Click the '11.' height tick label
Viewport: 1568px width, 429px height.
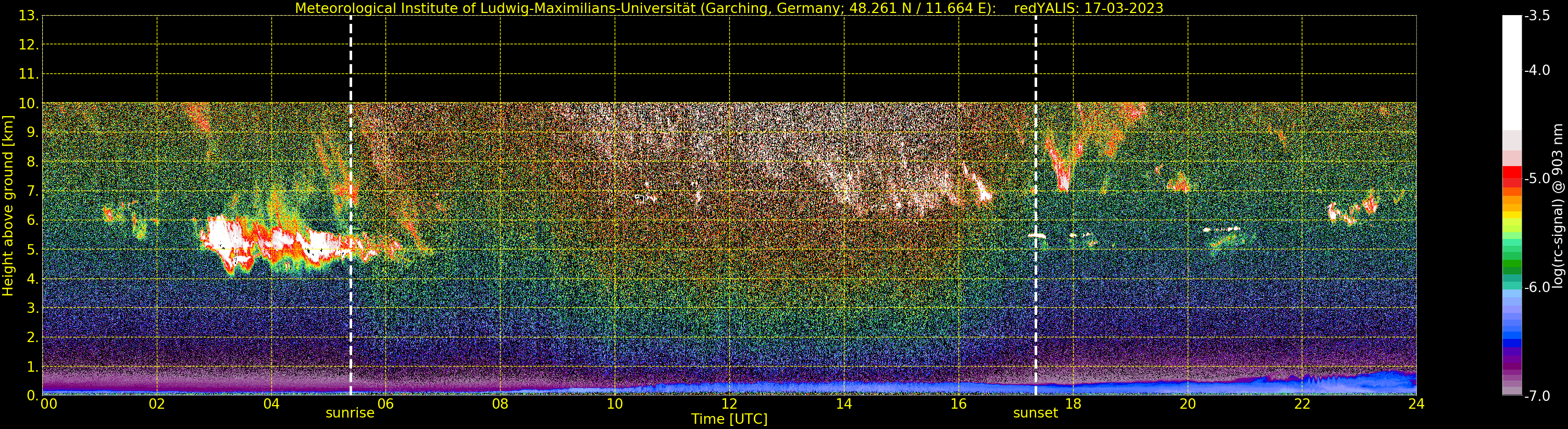pos(29,74)
